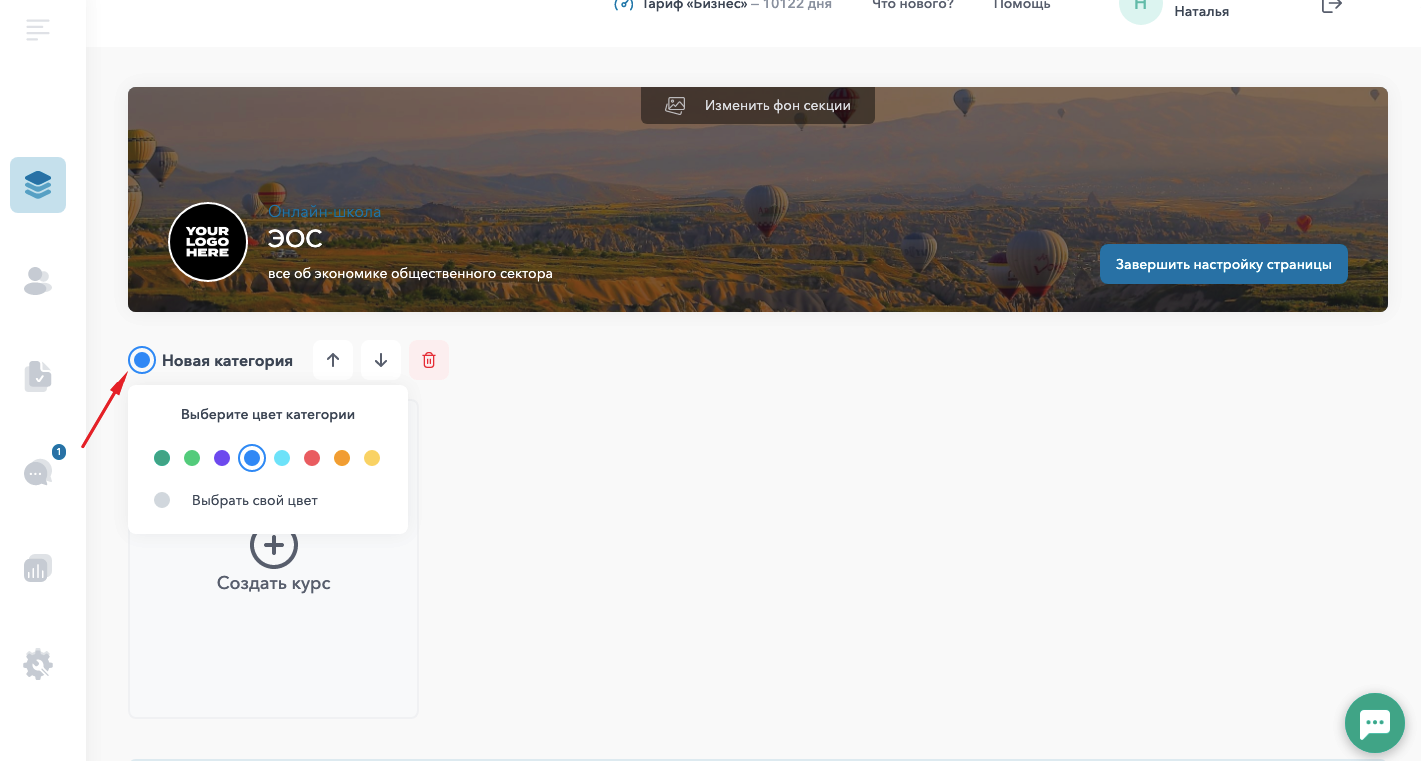Select the blue category color
The width and height of the screenshot is (1421, 761).
[252, 458]
